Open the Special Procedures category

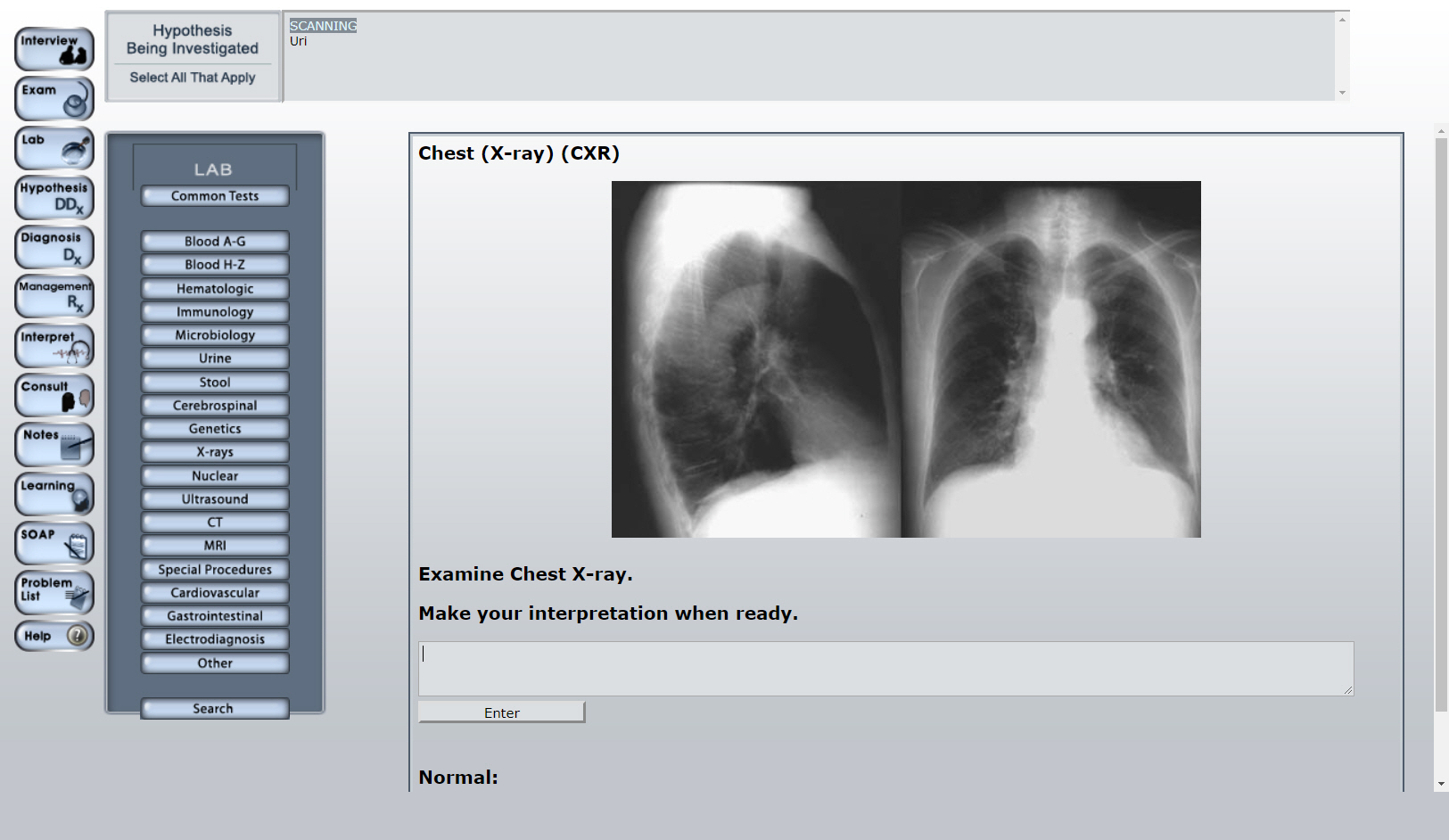coord(215,570)
